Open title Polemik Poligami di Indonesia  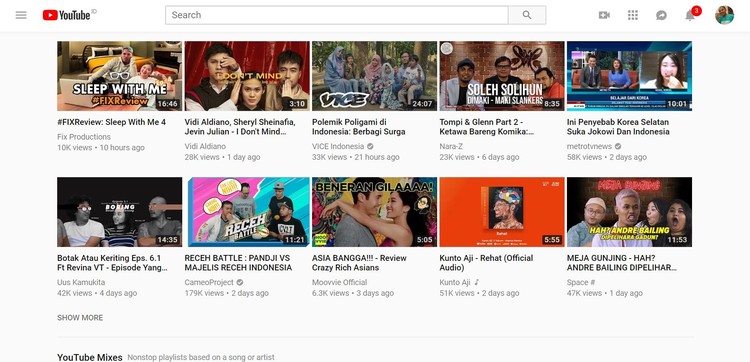[359, 127]
